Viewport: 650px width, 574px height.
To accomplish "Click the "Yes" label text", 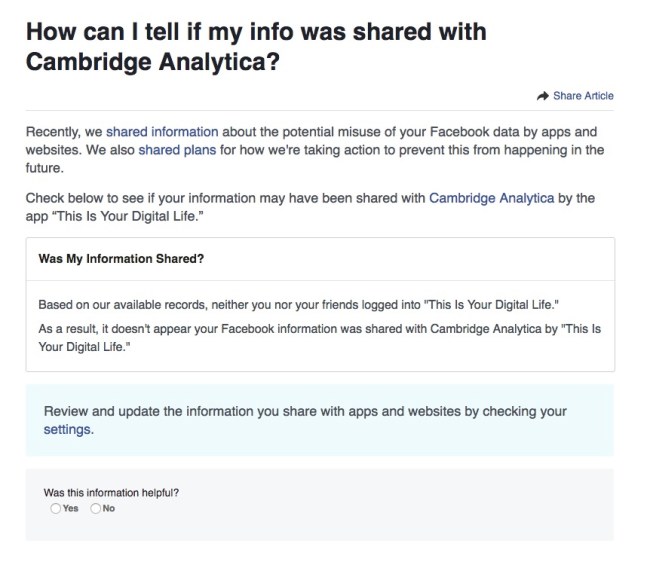I will pos(71,508).
